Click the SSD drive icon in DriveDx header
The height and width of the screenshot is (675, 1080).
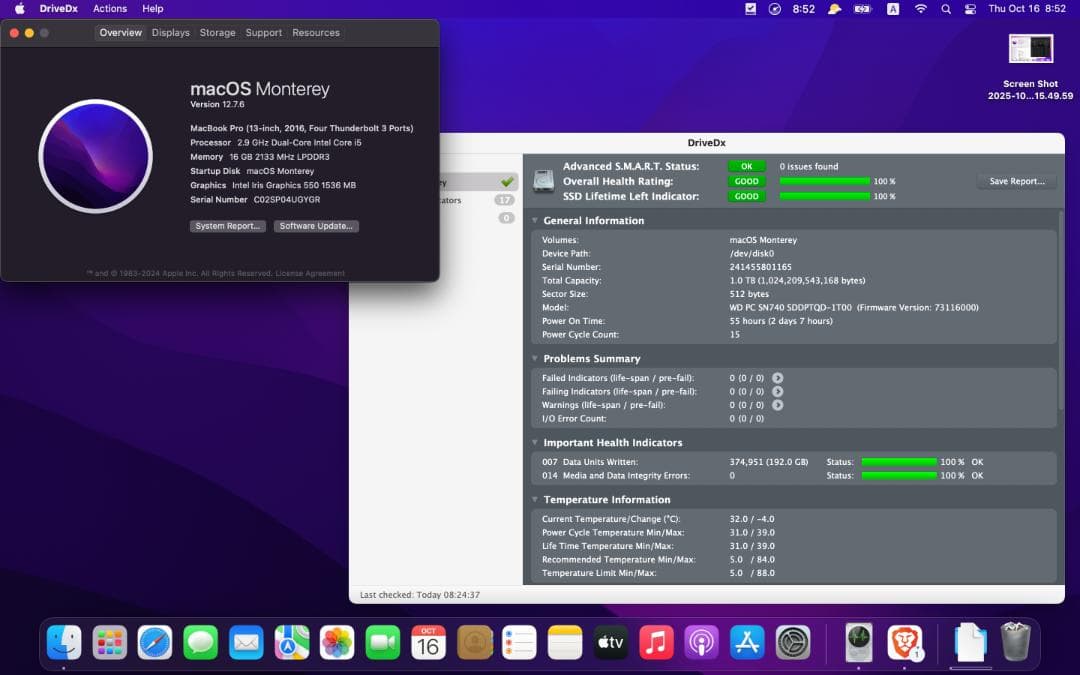[x=543, y=180]
